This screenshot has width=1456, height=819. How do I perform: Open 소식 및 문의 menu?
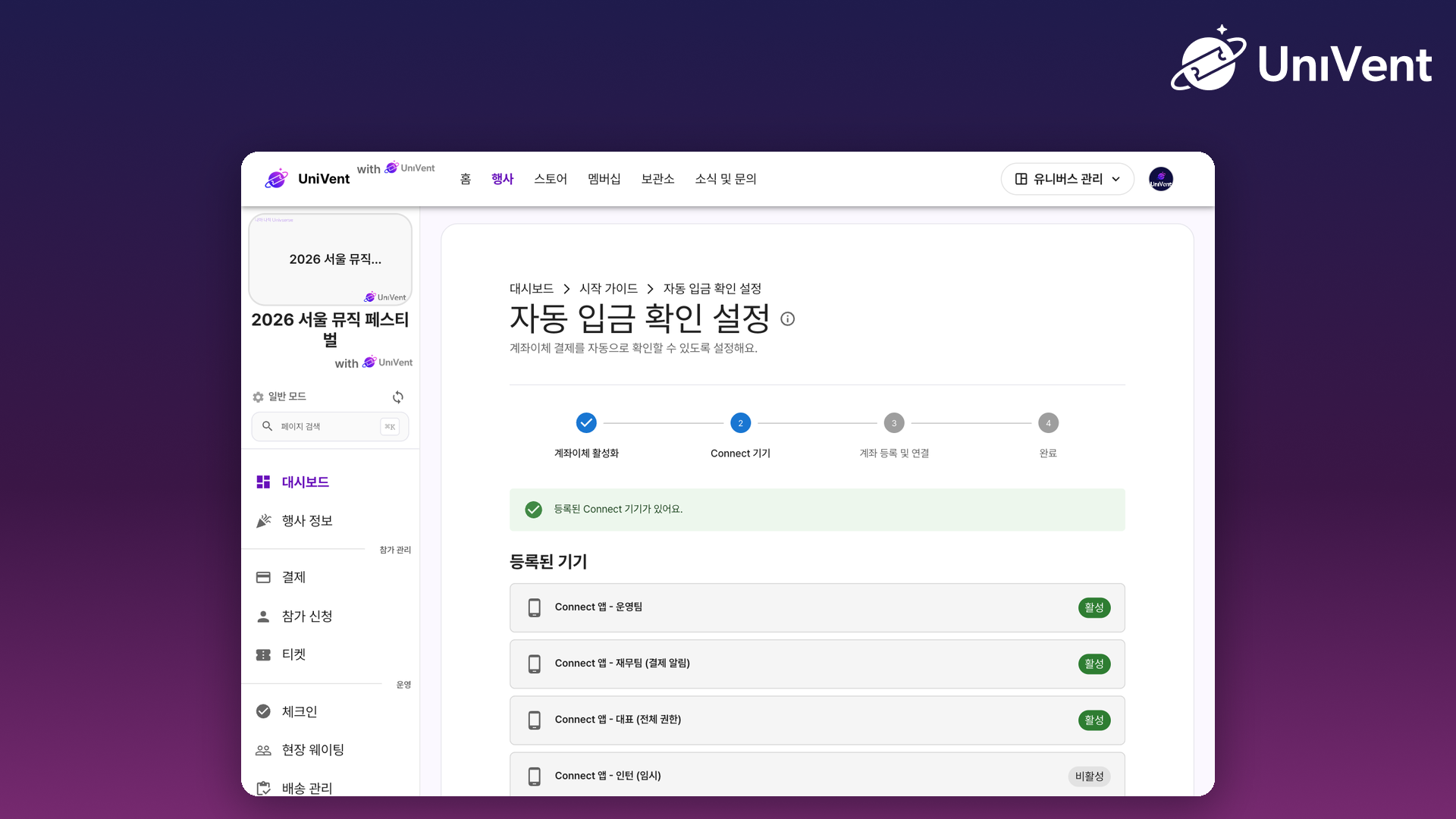pyautogui.click(x=726, y=179)
